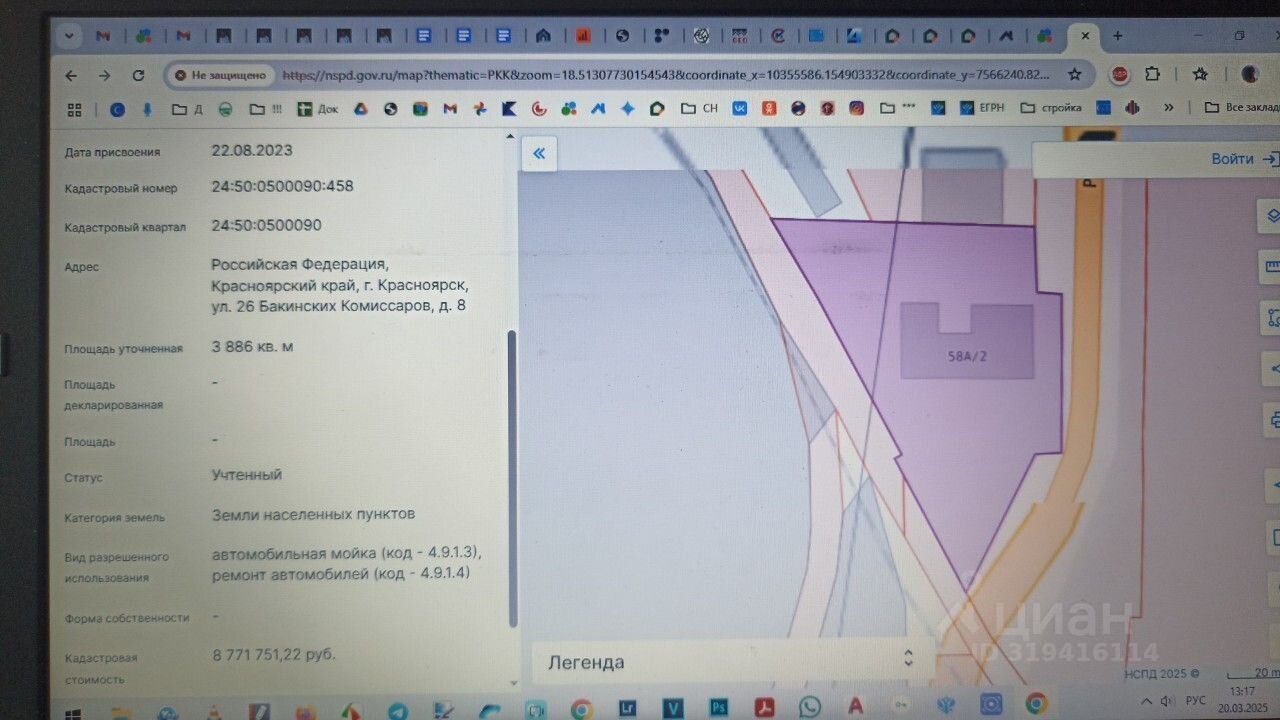The height and width of the screenshot is (720, 1280).
Task: Bookmark this page with star icon
Action: (1074, 75)
